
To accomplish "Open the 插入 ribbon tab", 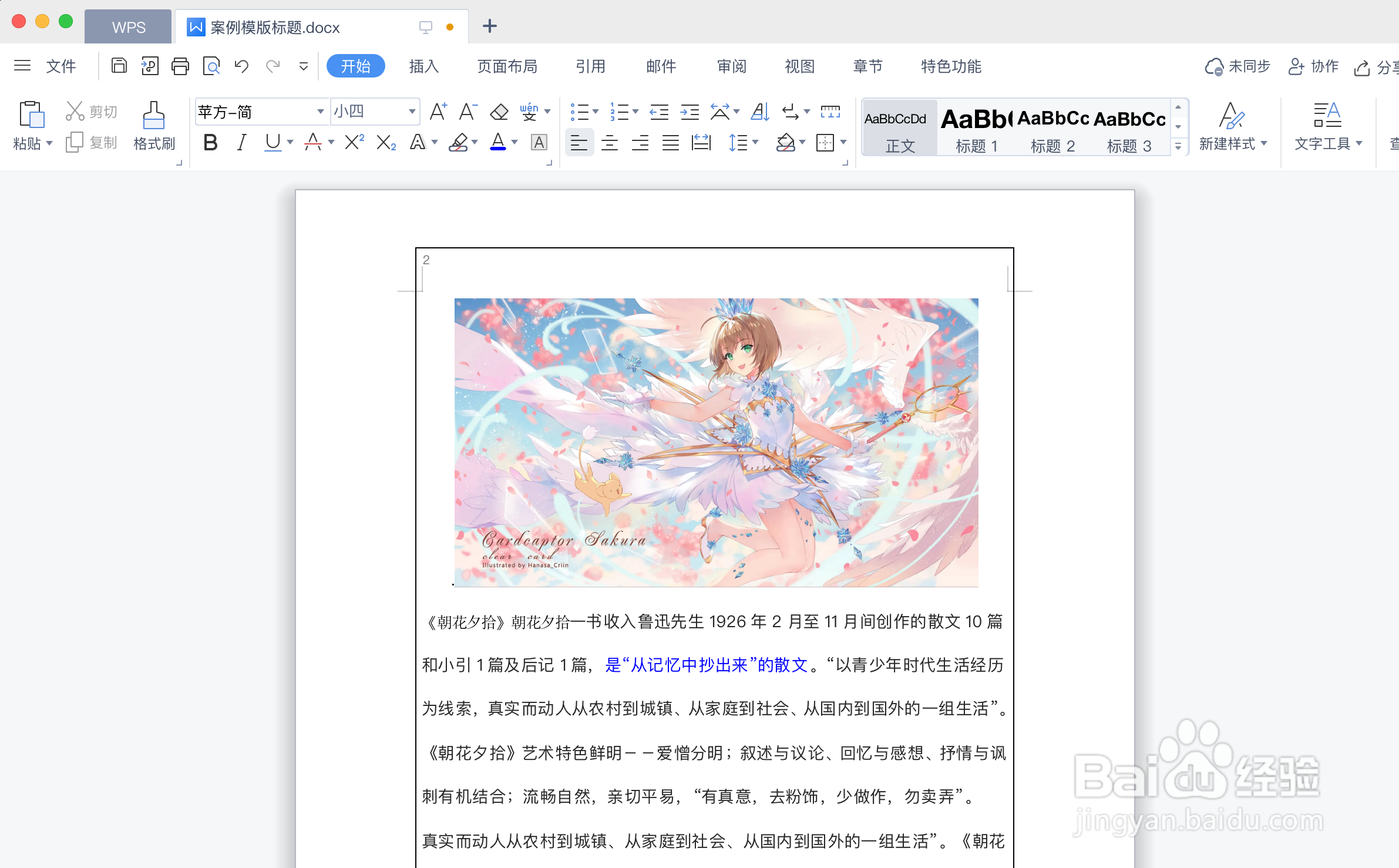I will 424,66.
